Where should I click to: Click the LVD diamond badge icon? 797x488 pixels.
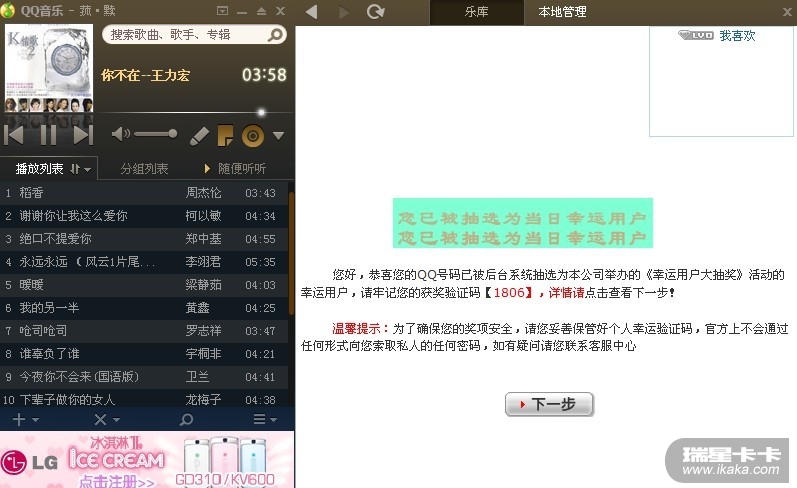696,35
